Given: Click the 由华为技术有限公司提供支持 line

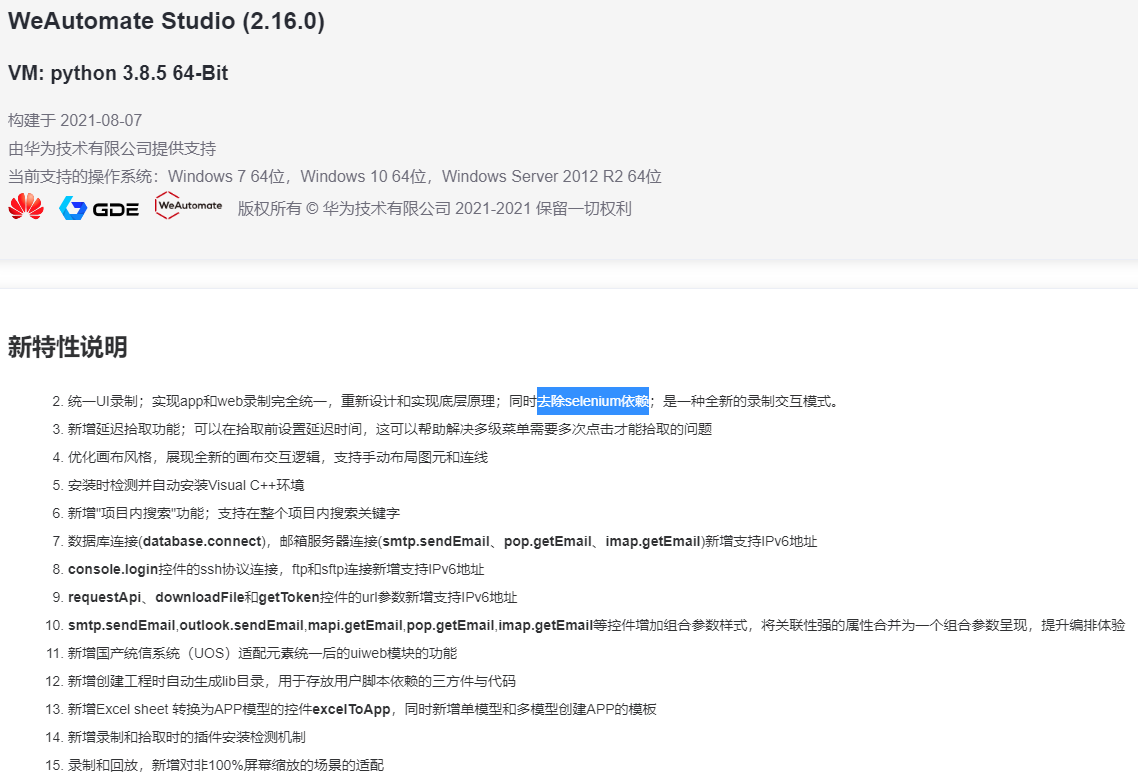Looking at the screenshot, I should (x=112, y=149).
